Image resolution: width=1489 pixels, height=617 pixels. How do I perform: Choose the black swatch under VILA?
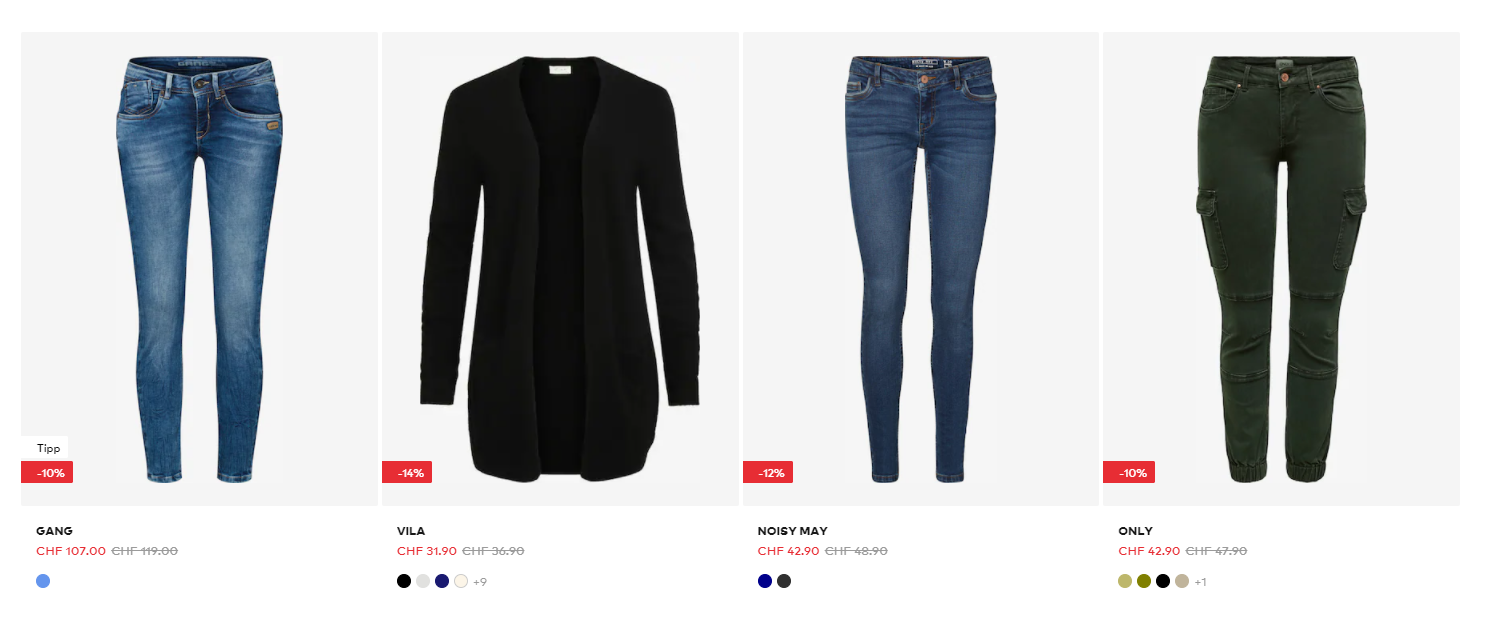(404, 581)
